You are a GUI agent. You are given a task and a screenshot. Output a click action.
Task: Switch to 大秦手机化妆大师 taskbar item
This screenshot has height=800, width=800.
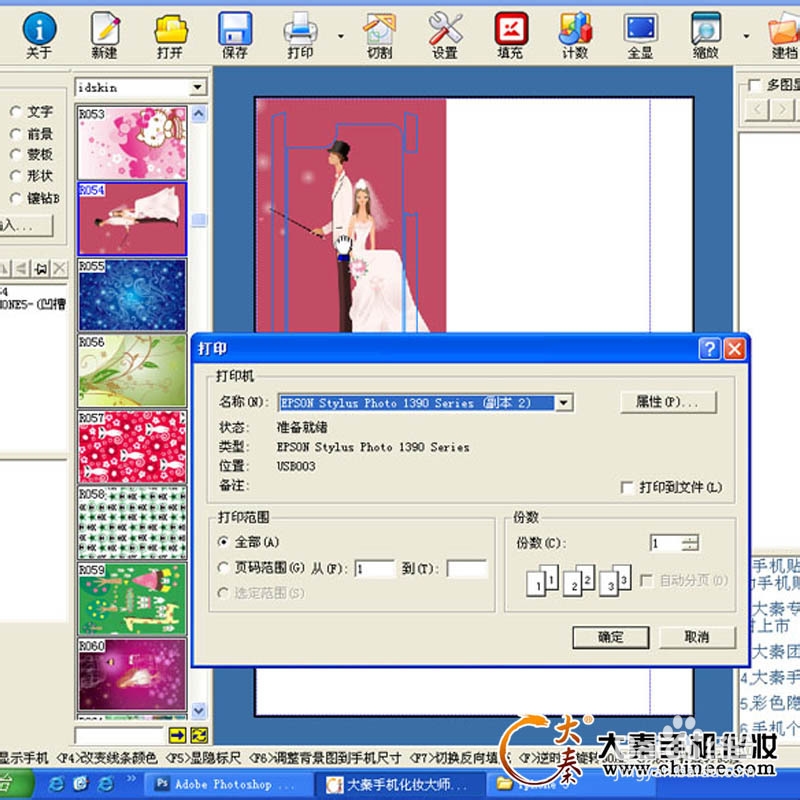click(x=399, y=785)
